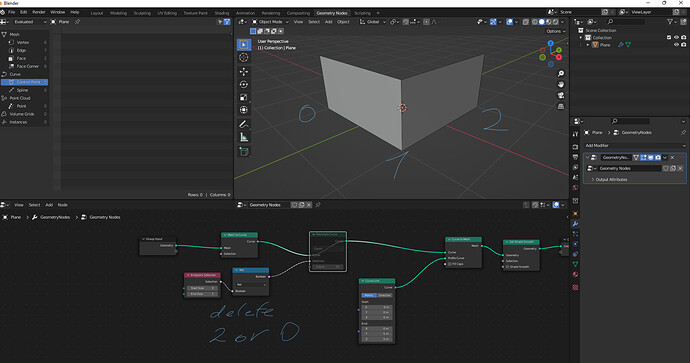Open the node editor Add menu
690x363 pixels.
[49, 205]
